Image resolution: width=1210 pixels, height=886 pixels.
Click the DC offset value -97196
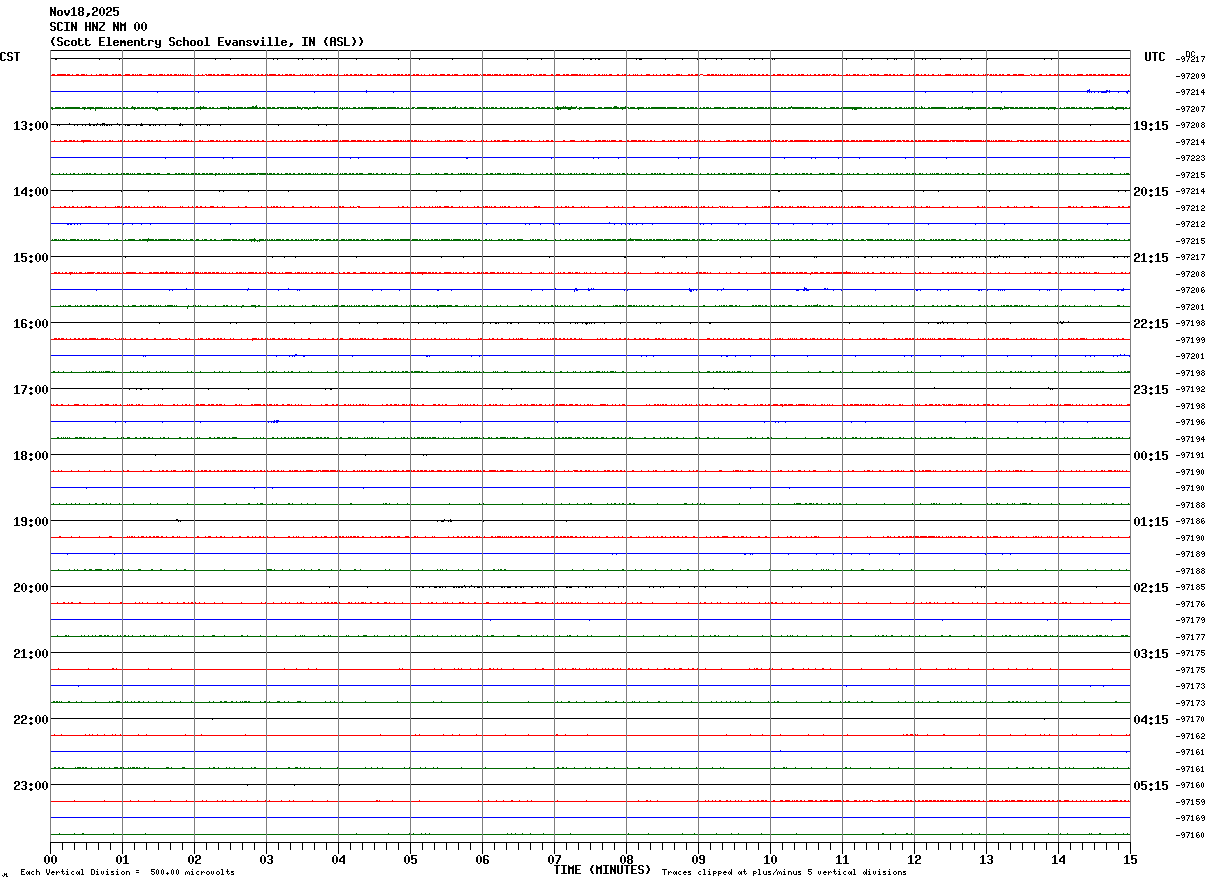point(1190,423)
